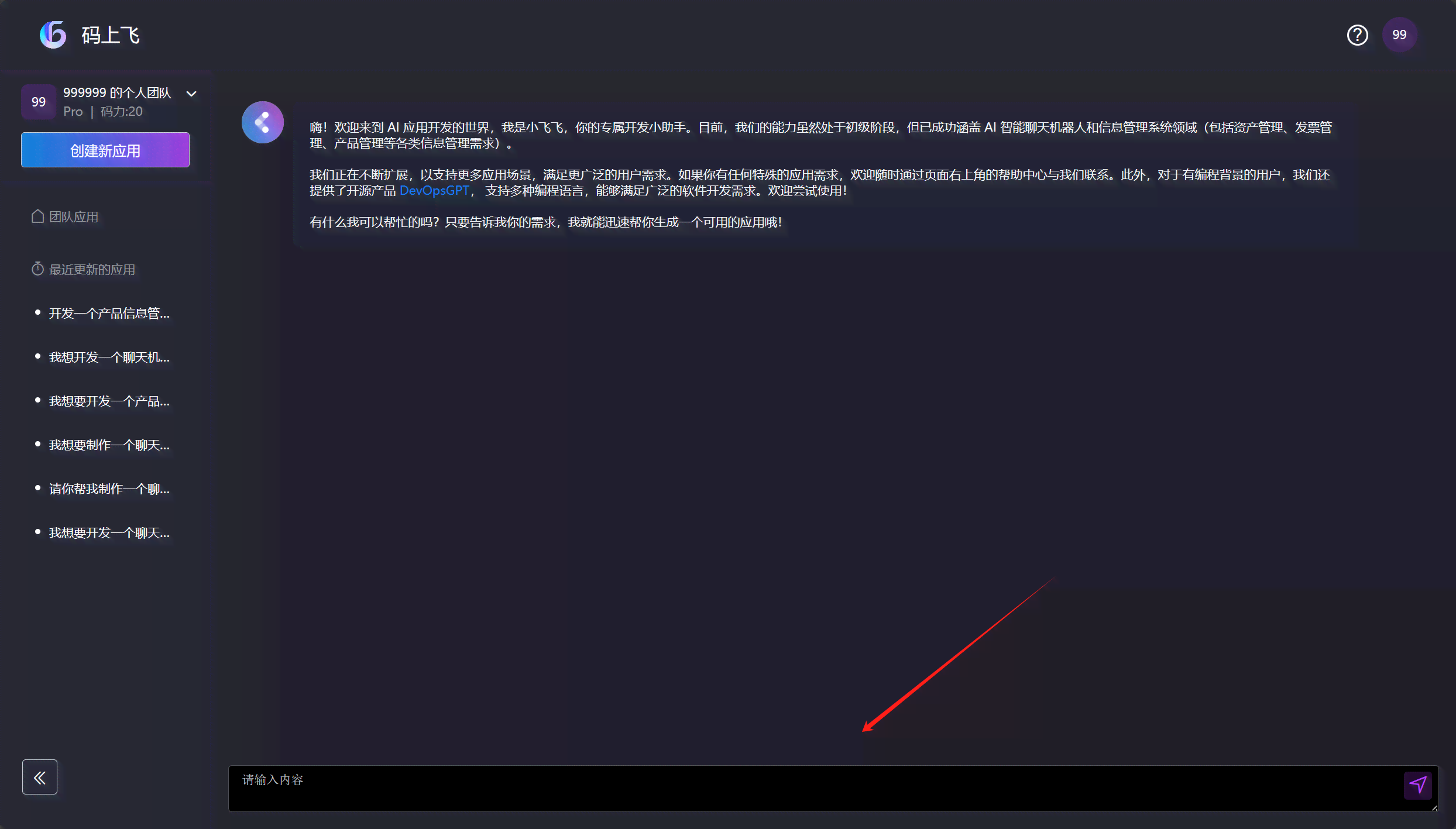Viewport: 1456px width, 829px height.
Task: Open the 我想要开发一个聊天... app entry
Action: point(109,533)
